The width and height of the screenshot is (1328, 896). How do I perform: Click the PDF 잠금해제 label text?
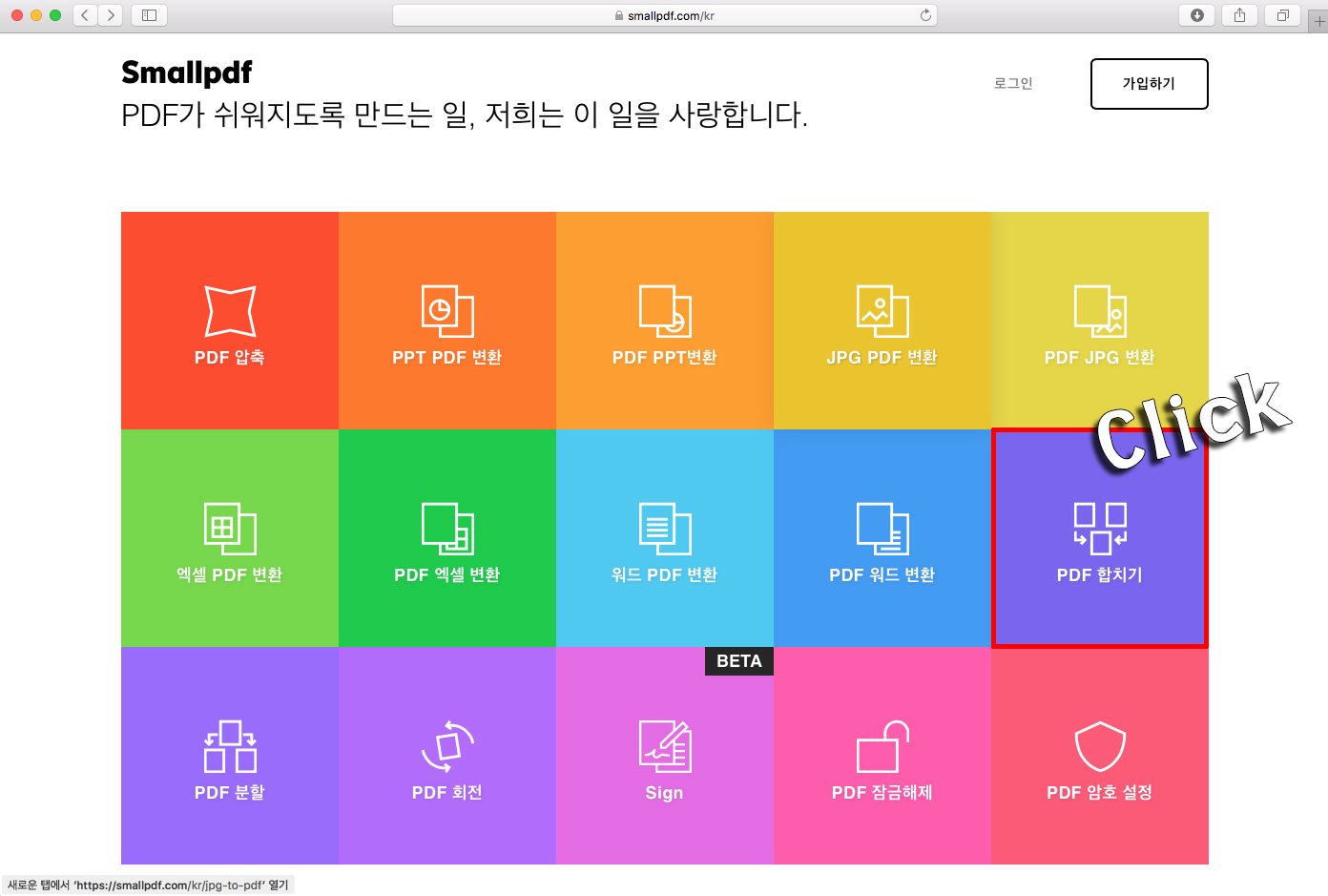tap(882, 793)
